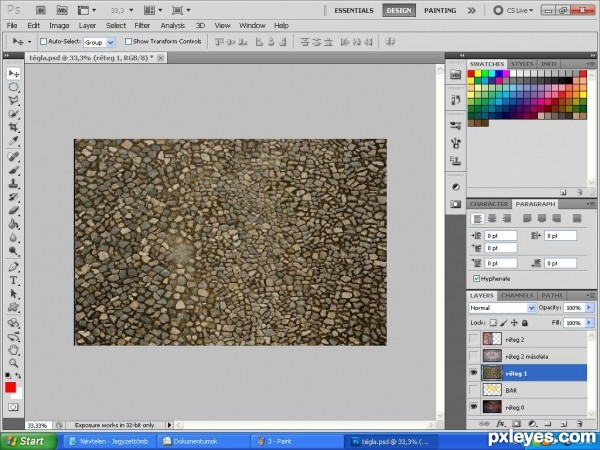Select the Quick Selection tool
The height and width of the screenshot is (450, 600).
click(x=13, y=114)
